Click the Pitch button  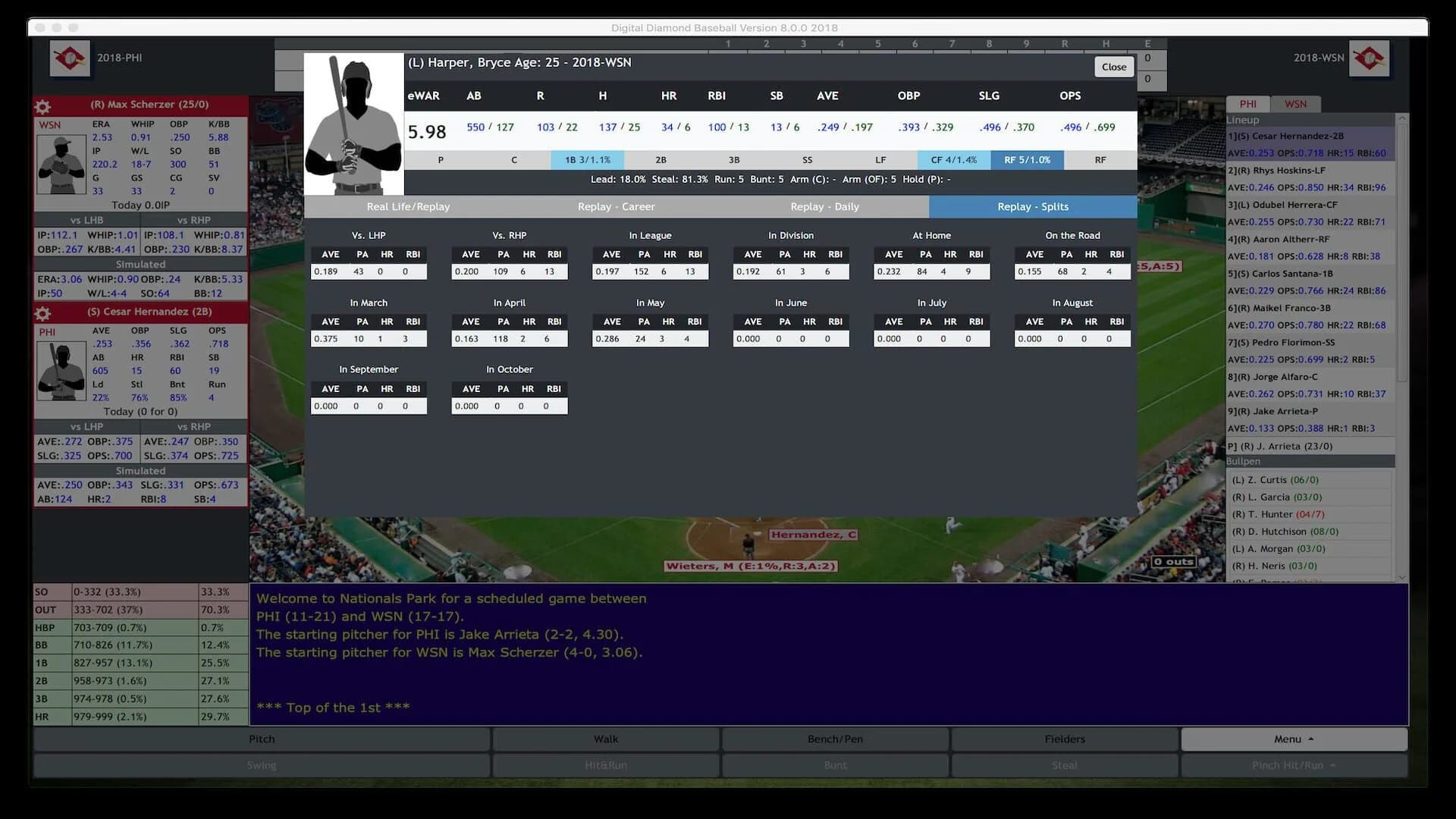(262, 739)
